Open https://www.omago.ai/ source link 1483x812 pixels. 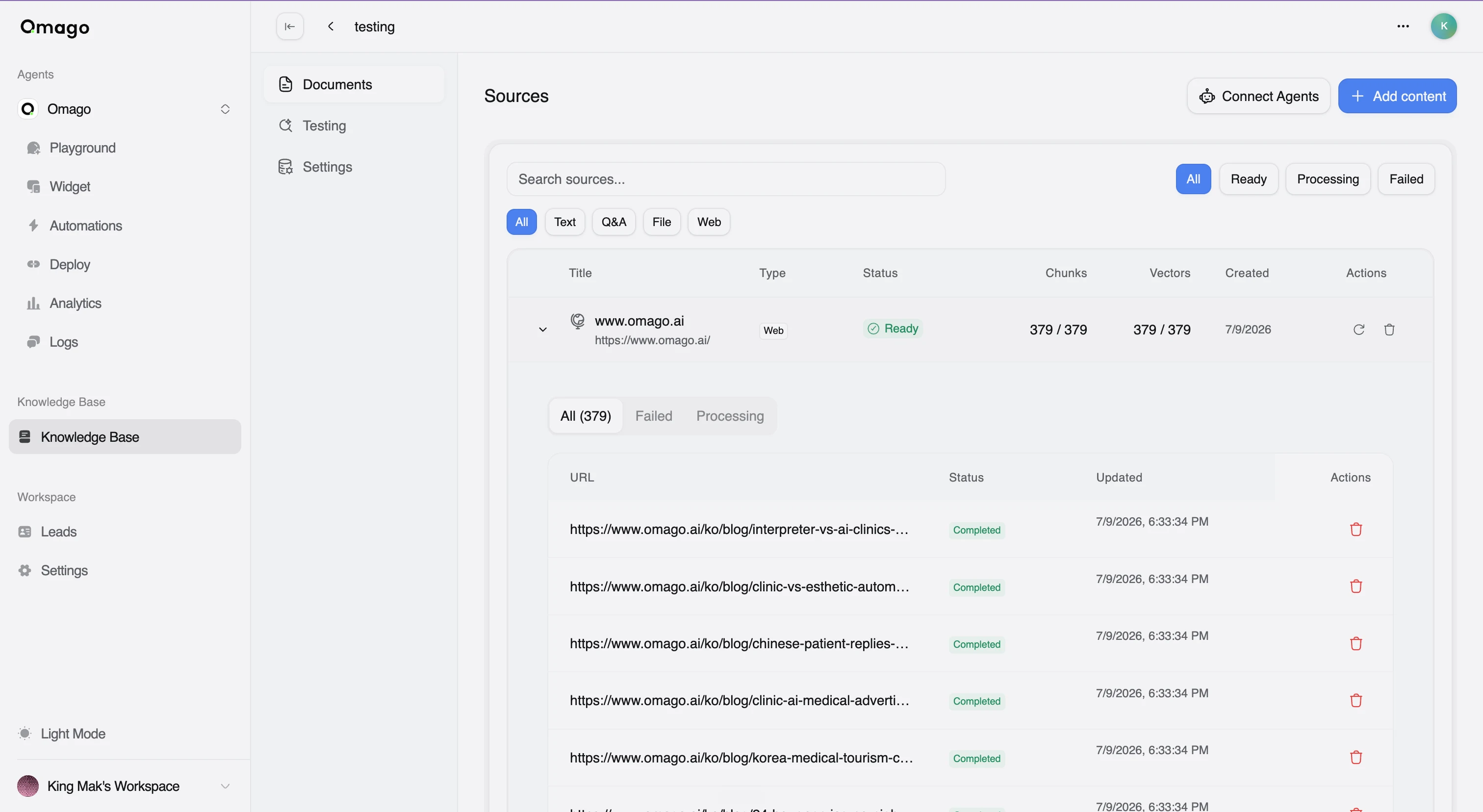(652, 340)
